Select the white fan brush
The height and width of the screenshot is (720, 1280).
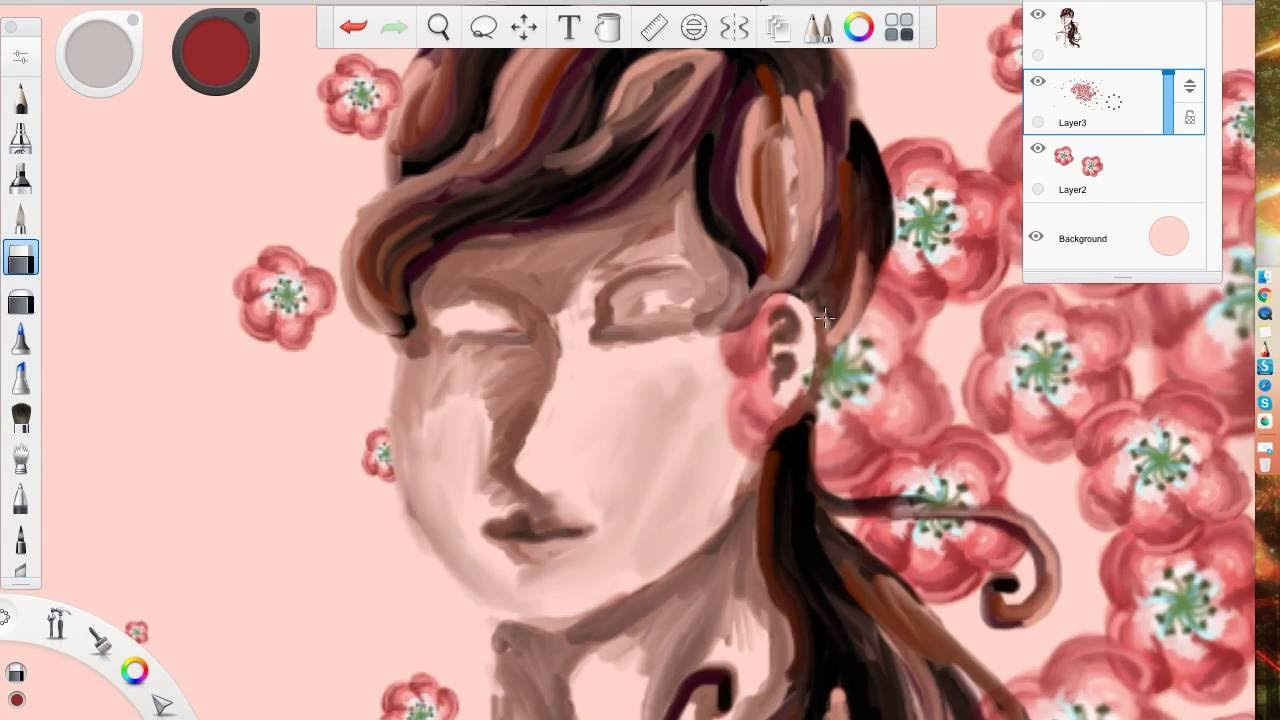21,458
